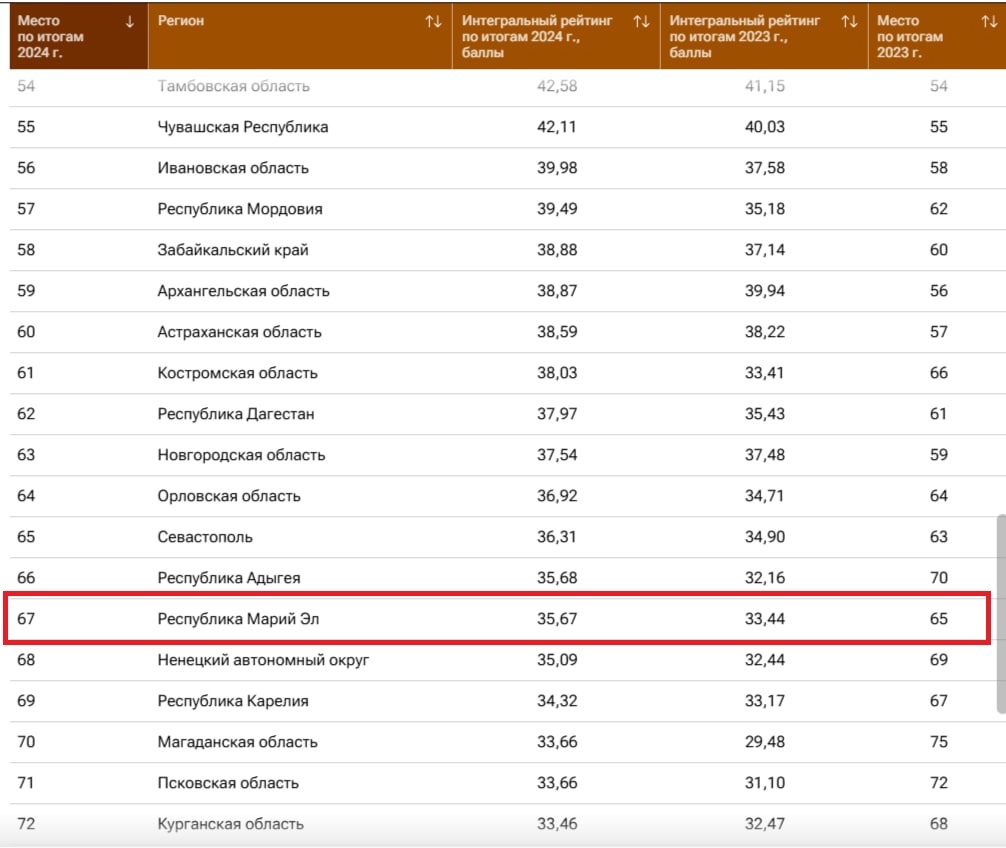
Task: Click 2023 rating value 37,58
Action: pos(765,168)
